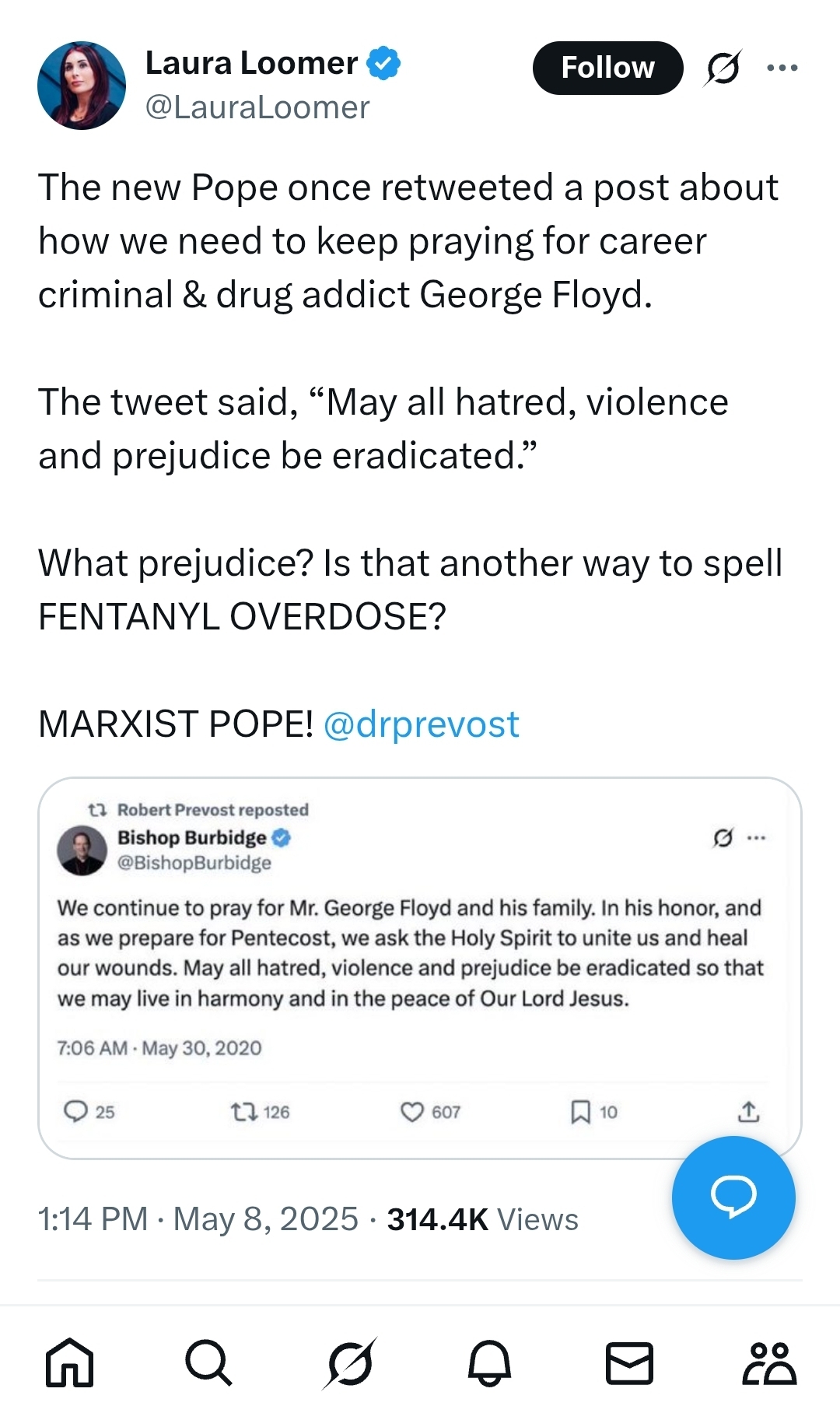Viewport: 840px width, 1420px height.
Task: Tap the bookmark icon showing 10
Action: 580,1112
